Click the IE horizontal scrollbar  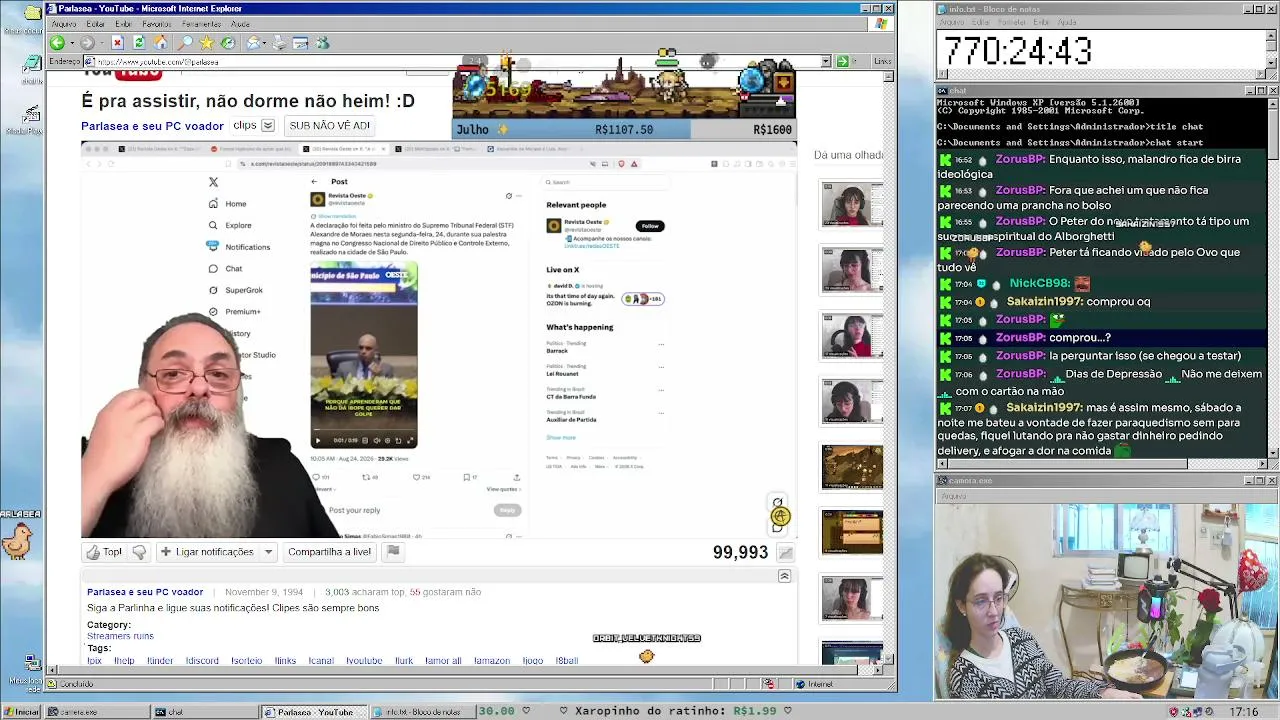tap(466, 671)
